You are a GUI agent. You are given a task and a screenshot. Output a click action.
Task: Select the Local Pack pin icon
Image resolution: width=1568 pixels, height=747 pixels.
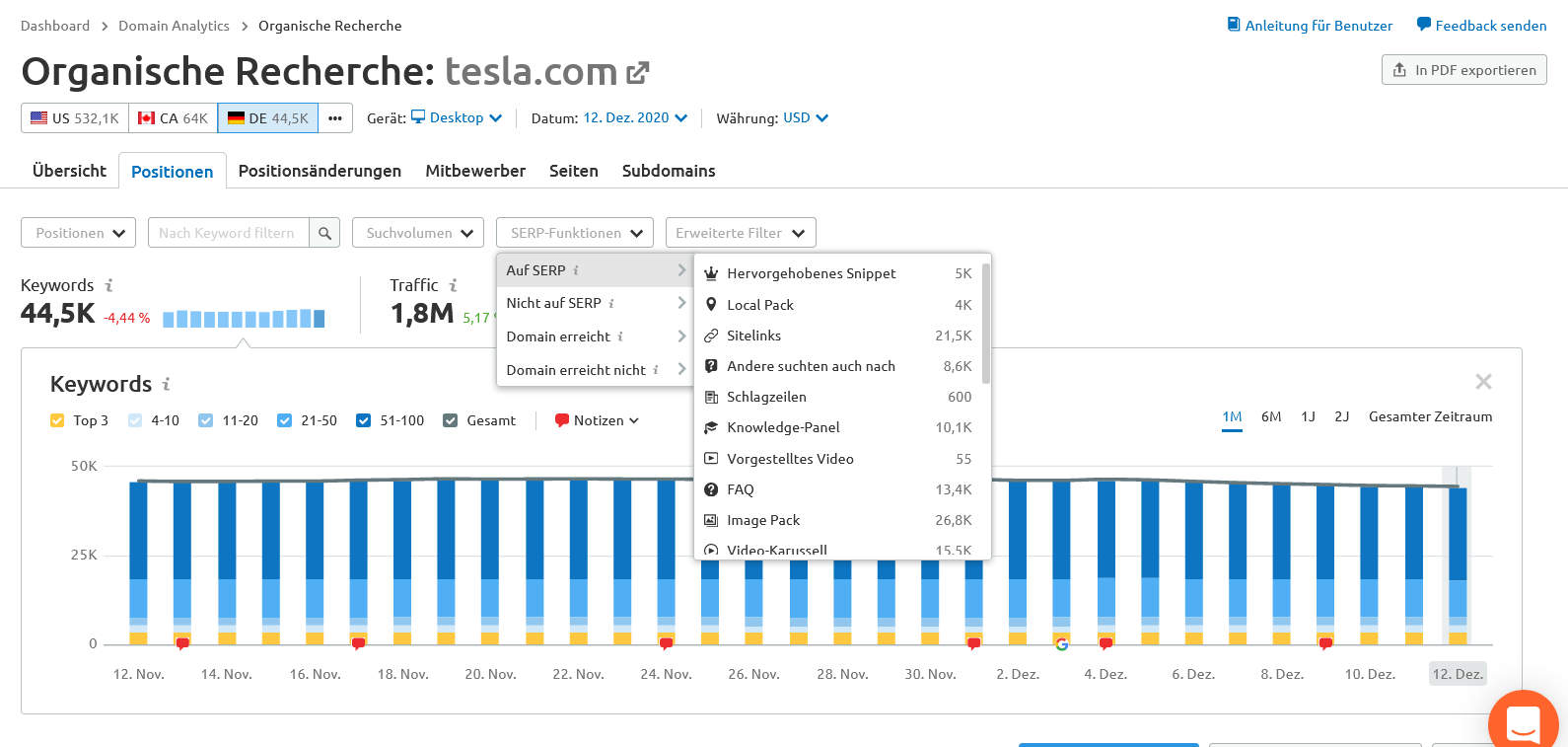[x=711, y=305]
